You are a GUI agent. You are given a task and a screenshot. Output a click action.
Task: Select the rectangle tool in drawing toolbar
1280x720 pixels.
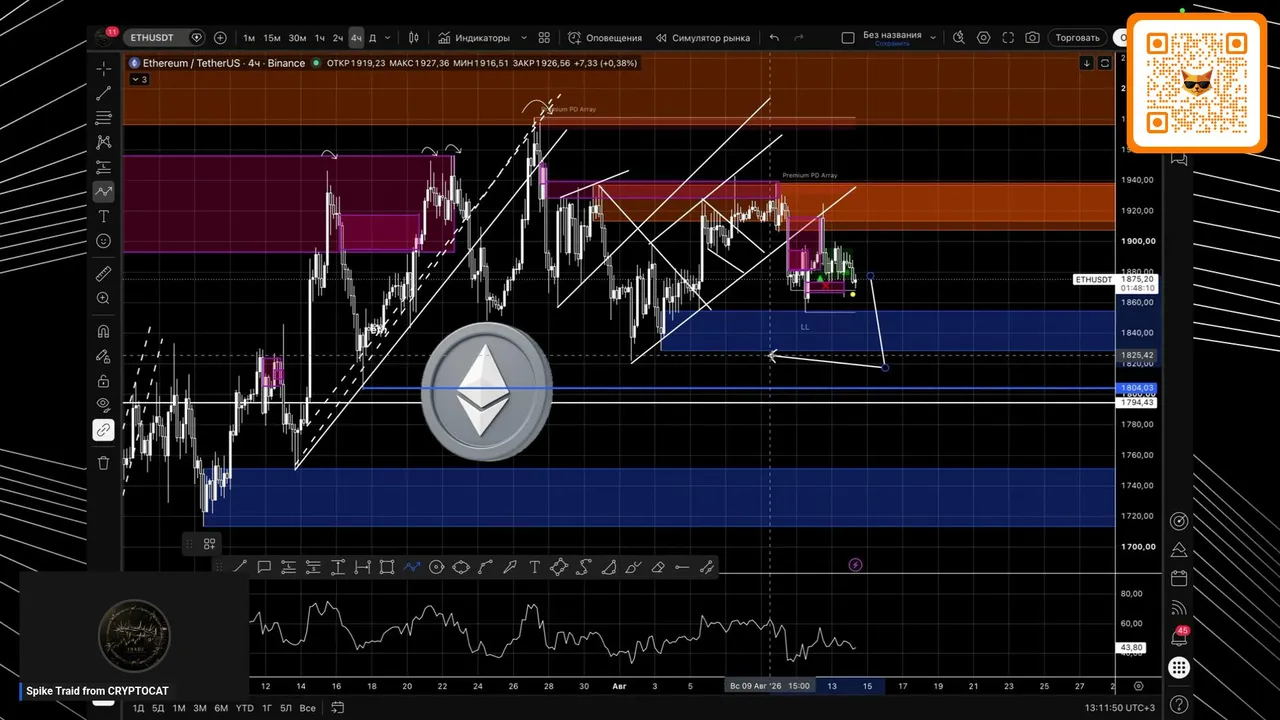387,567
